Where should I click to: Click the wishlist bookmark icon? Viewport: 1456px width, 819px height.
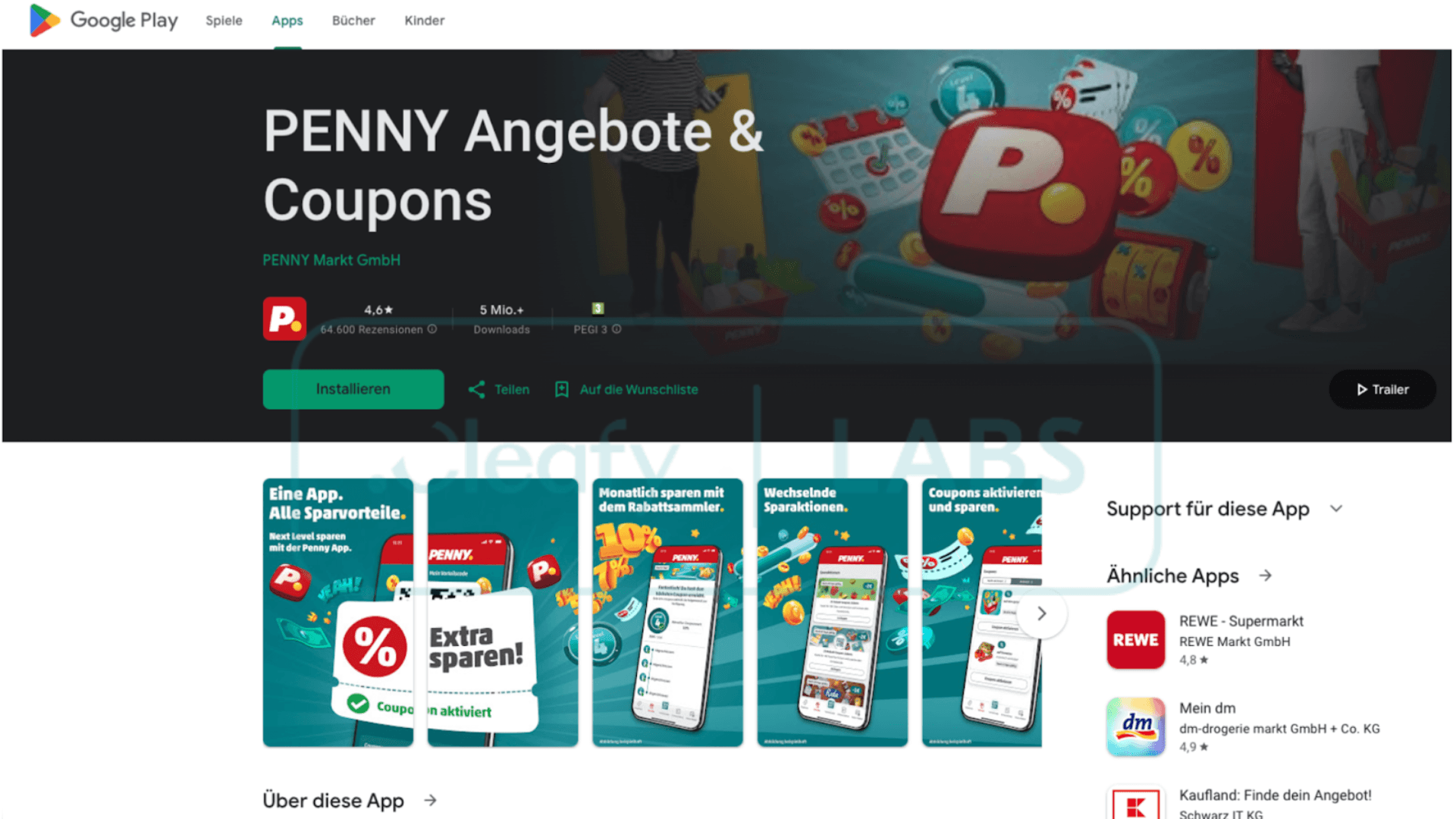[x=561, y=390]
